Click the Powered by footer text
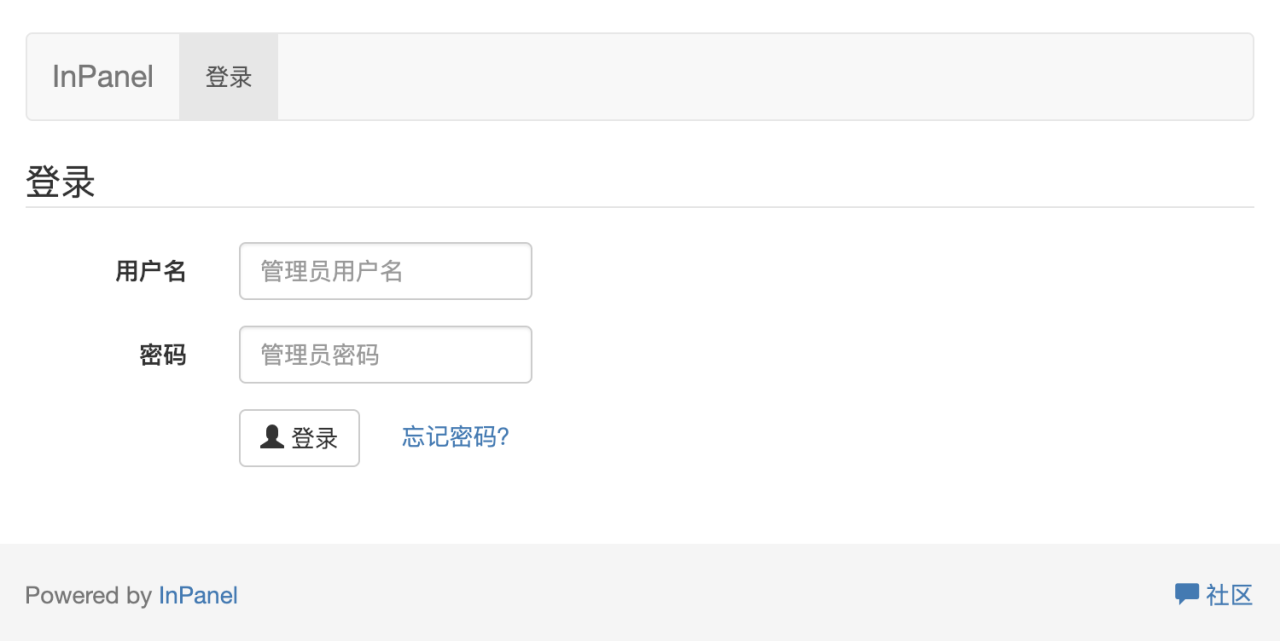This screenshot has width=1280, height=641. point(90,595)
